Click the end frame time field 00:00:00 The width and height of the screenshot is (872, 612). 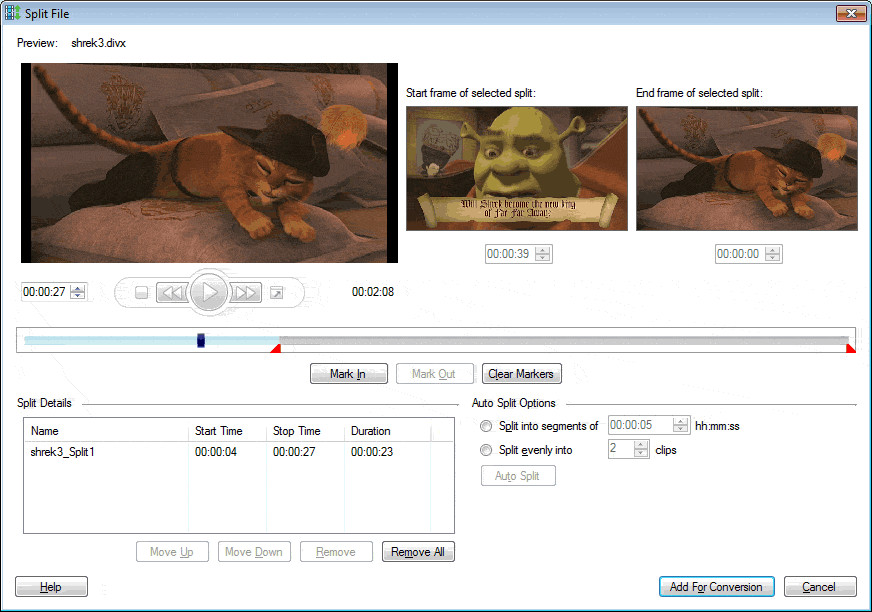click(x=739, y=254)
